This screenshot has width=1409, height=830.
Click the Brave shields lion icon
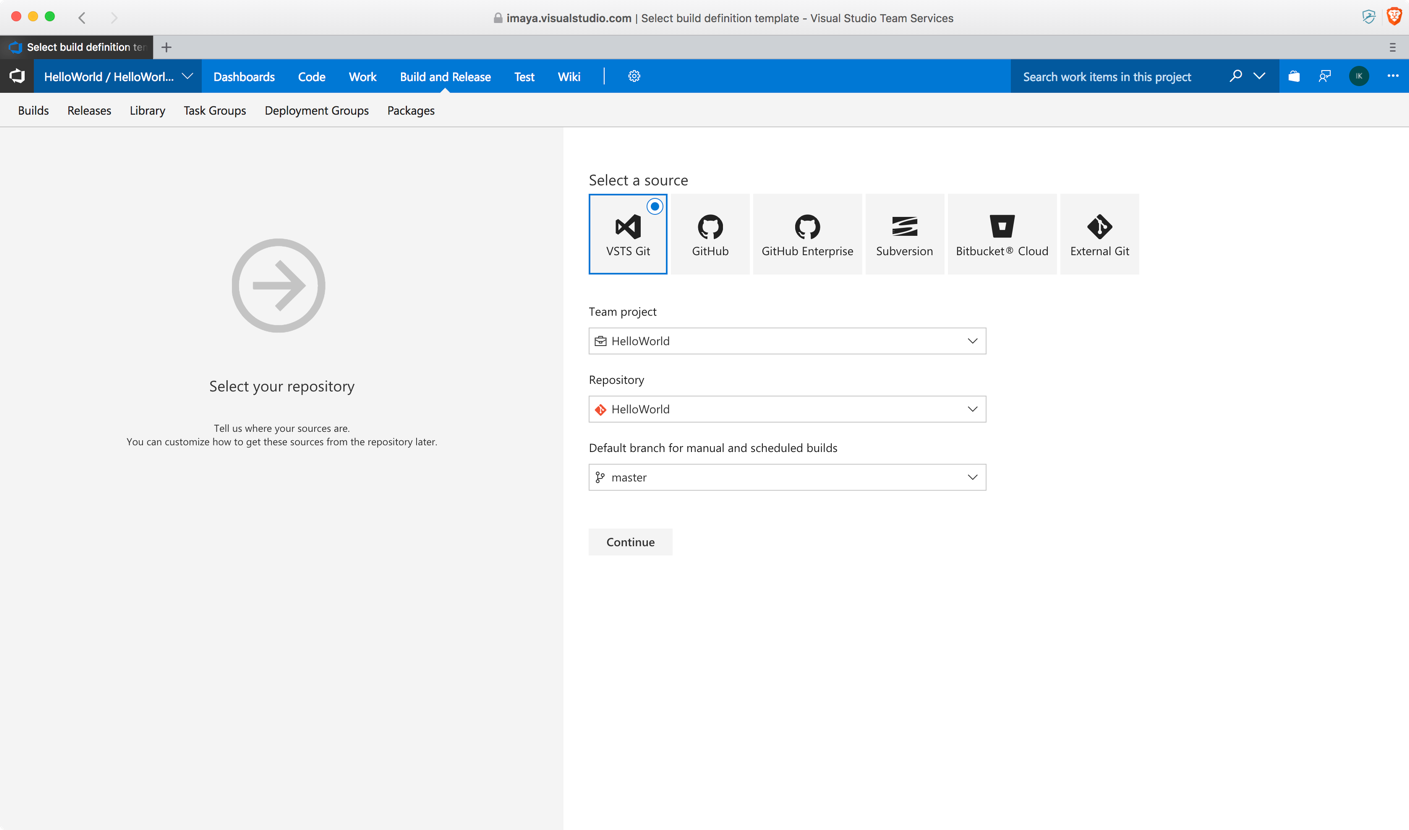pyautogui.click(x=1394, y=16)
